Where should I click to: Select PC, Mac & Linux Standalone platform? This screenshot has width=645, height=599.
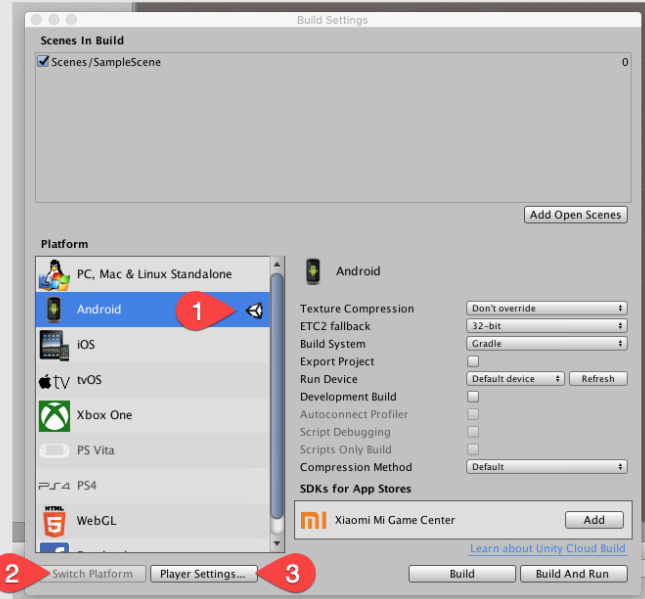click(153, 274)
